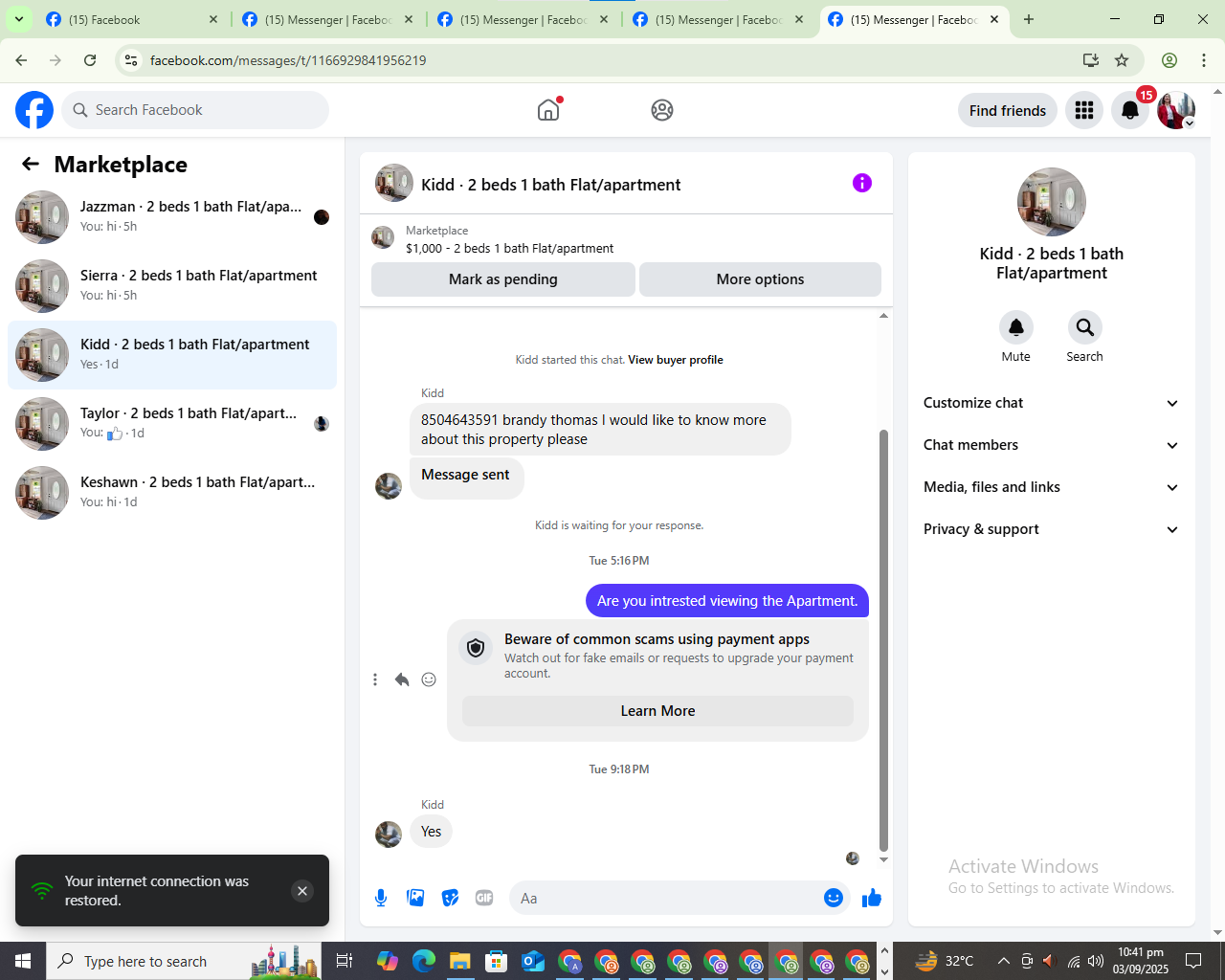Screen dimensions: 1225x980
Task: Dismiss the internet connection restored notice
Action: click(302, 891)
